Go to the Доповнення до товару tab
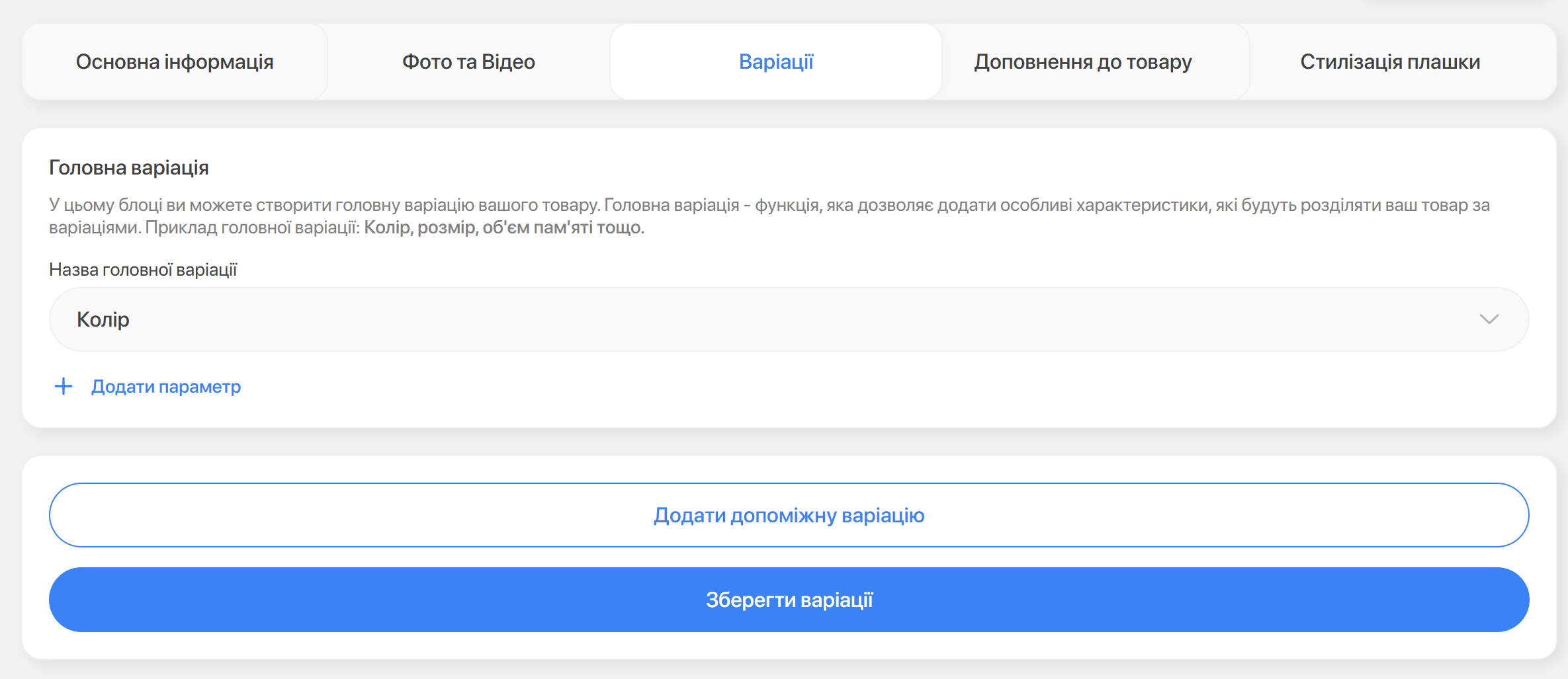1568x679 pixels. pyautogui.click(x=1082, y=61)
